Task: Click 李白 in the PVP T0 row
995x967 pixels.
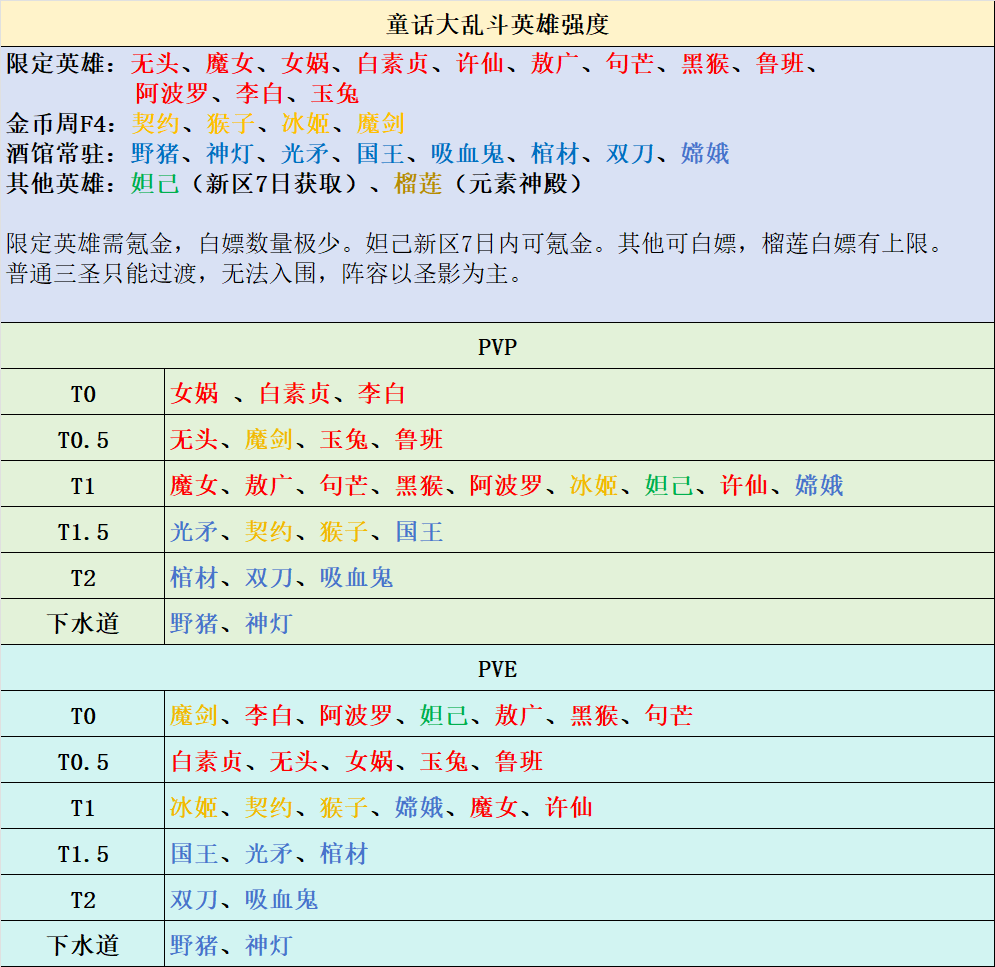Action: 381,394
